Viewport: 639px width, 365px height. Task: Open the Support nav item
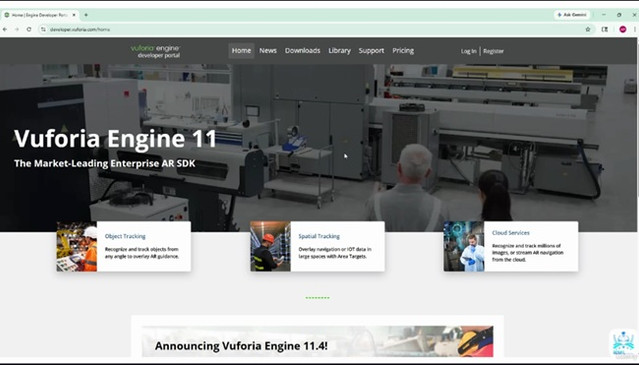pyautogui.click(x=371, y=51)
